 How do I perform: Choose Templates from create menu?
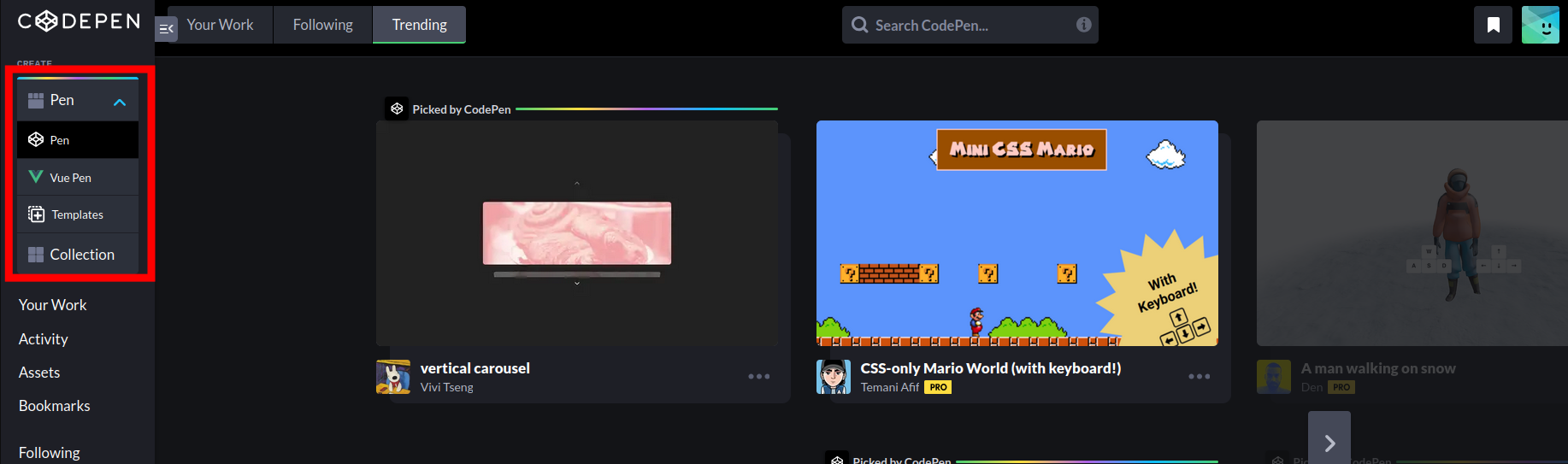tap(78, 214)
